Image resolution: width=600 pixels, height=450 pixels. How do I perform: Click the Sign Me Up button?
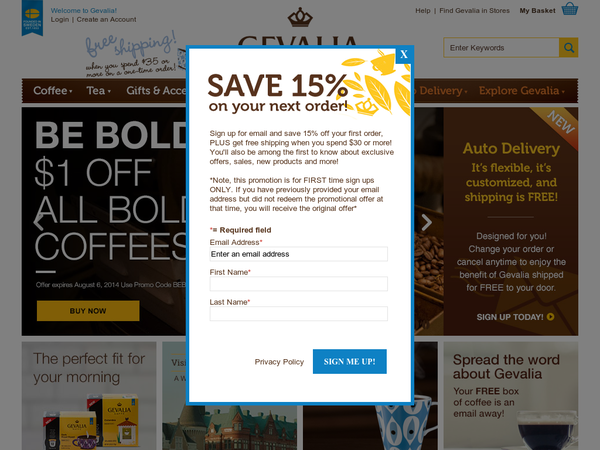[350, 362]
